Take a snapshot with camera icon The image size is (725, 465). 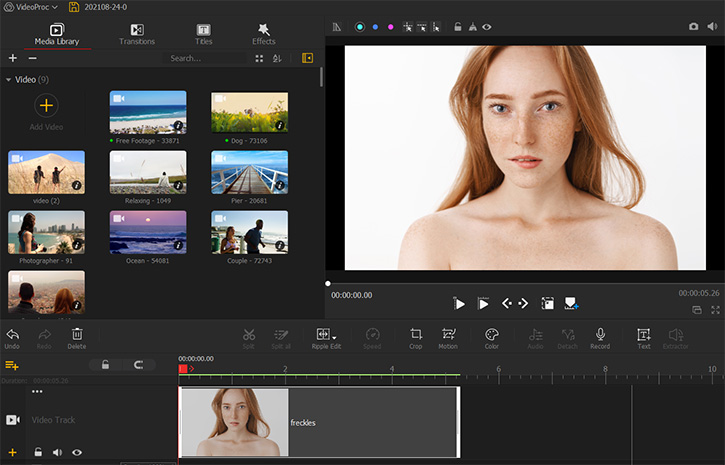coord(693,27)
